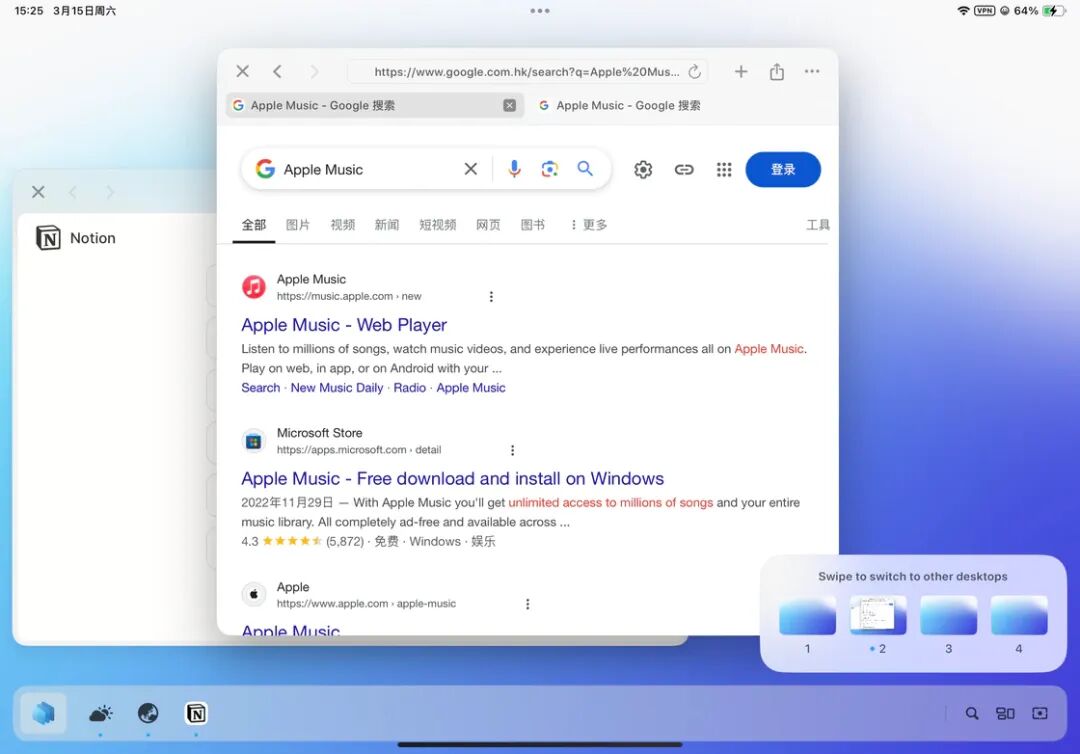Launch the weather app in the dock
This screenshot has width=1080, height=754.
point(101,714)
